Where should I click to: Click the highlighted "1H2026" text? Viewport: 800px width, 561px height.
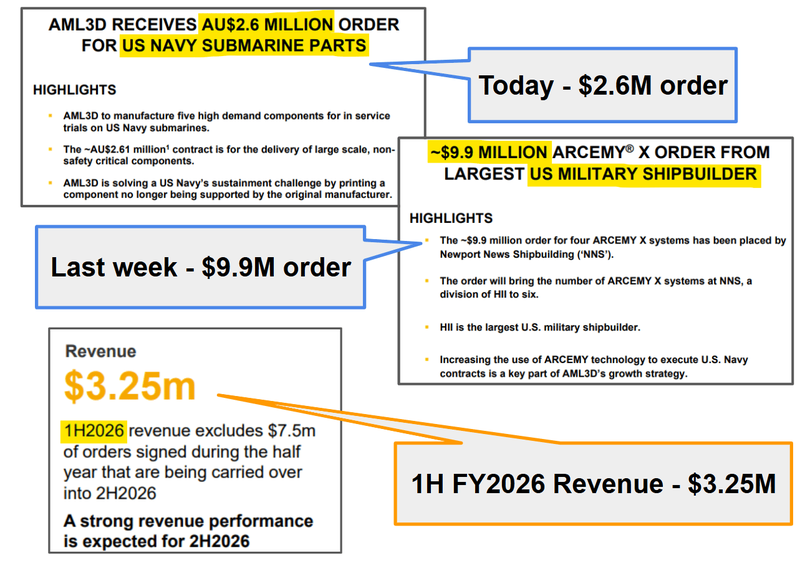point(93,430)
